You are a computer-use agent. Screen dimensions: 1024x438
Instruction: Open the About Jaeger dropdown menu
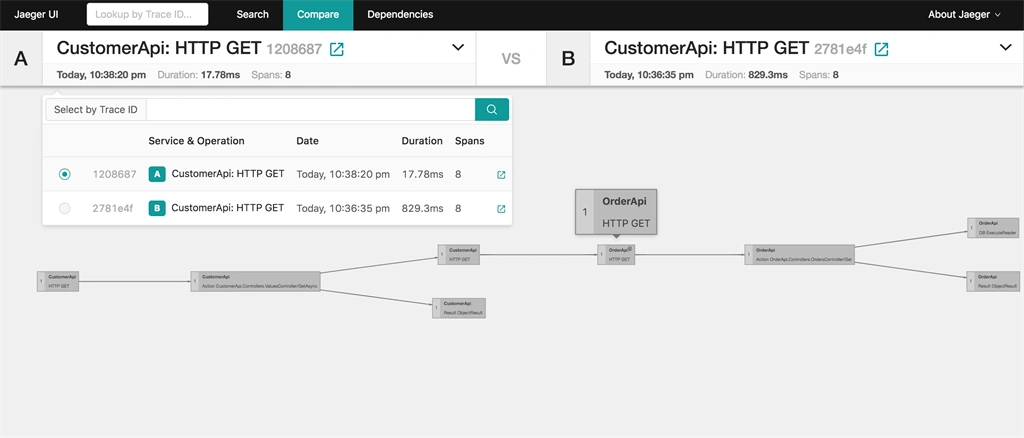coord(964,14)
